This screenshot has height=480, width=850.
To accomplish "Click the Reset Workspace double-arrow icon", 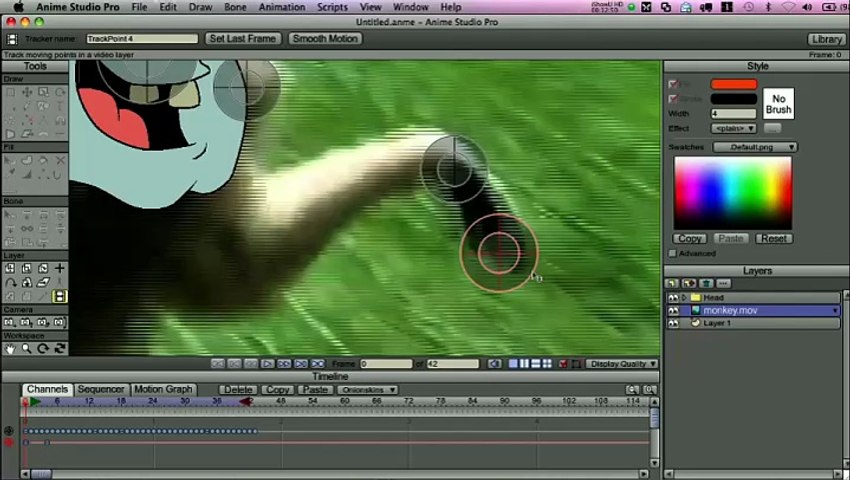I will click(59, 348).
